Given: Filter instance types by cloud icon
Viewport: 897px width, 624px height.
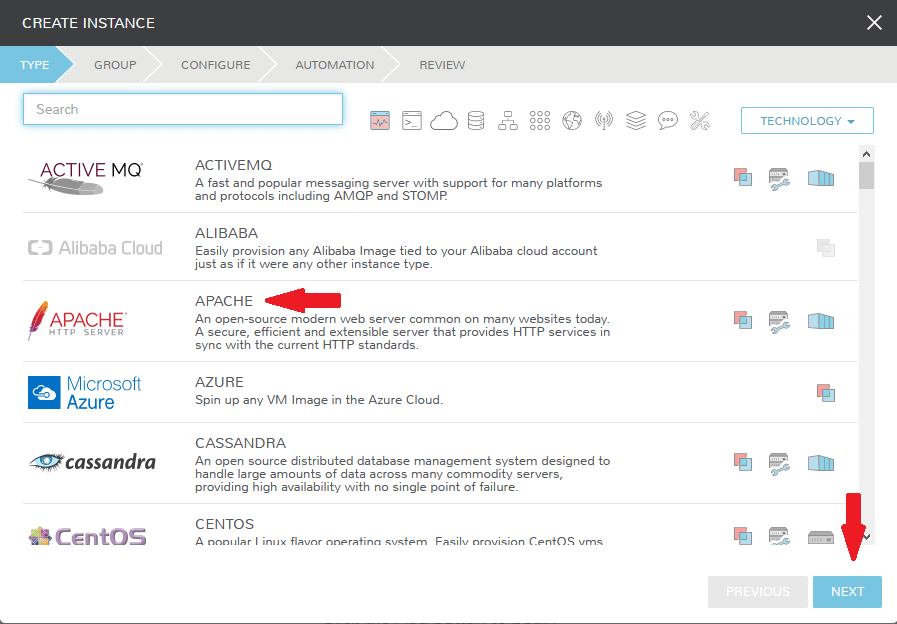Looking at the screenshot, I should tap(444, 121).
